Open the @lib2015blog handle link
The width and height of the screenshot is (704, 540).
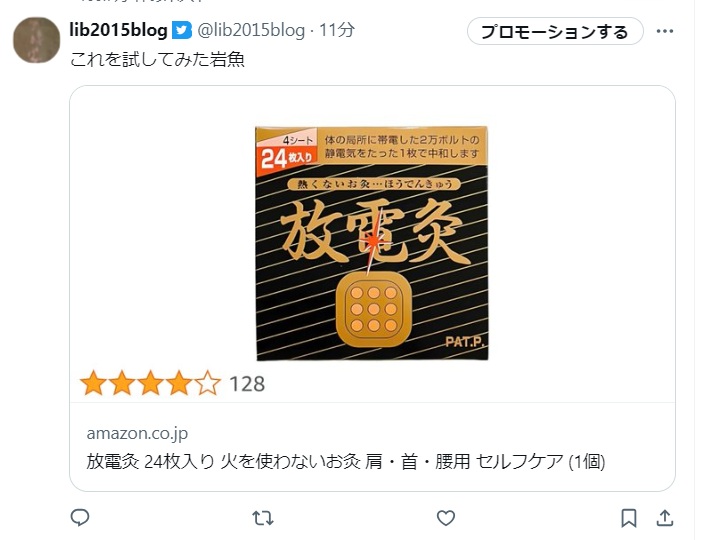click(x=251, y=30)
